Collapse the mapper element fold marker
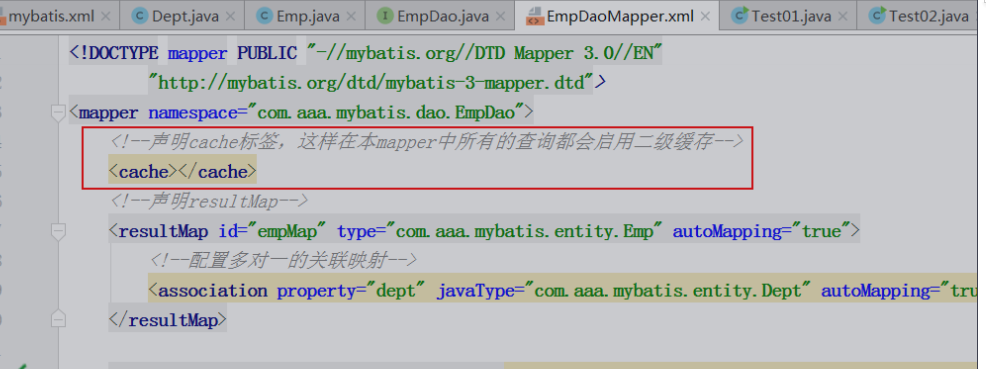This screenshot has height=369, width=986. pos(58,113)
